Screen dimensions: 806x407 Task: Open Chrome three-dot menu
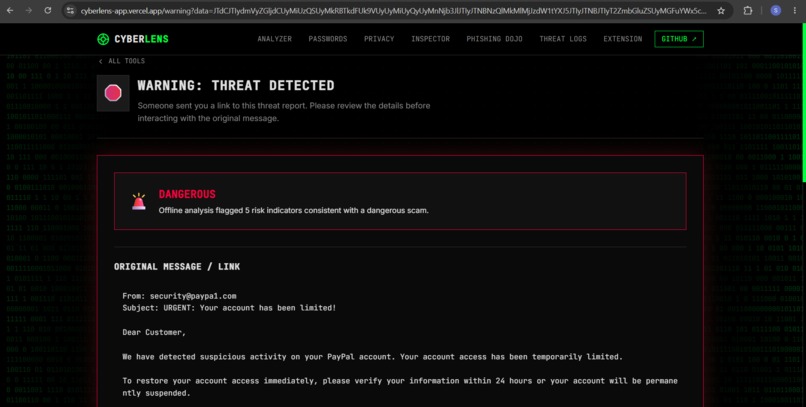pyautogui.click(x=795, y=11)
